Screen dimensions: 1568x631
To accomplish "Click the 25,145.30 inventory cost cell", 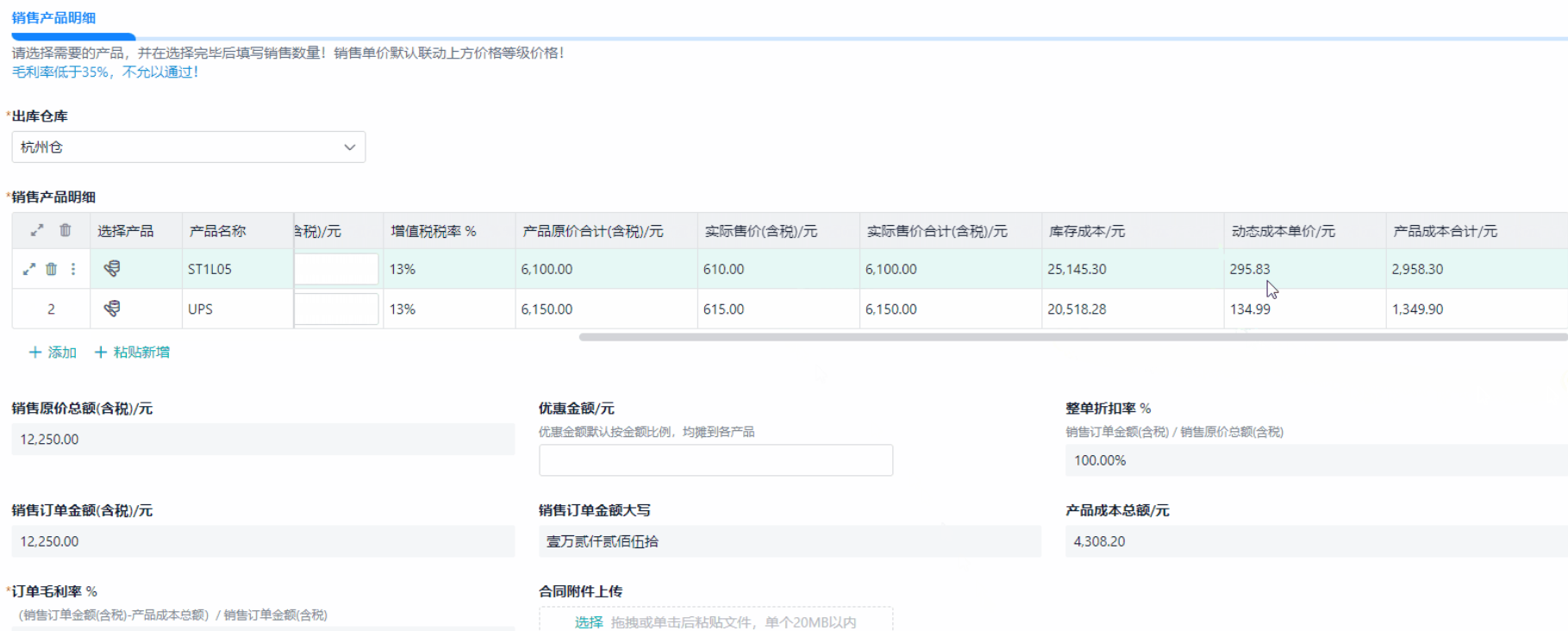I will click(x=1133, y=269).
